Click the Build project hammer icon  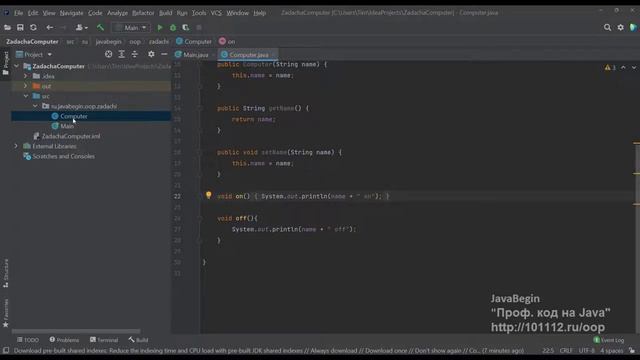100,27
